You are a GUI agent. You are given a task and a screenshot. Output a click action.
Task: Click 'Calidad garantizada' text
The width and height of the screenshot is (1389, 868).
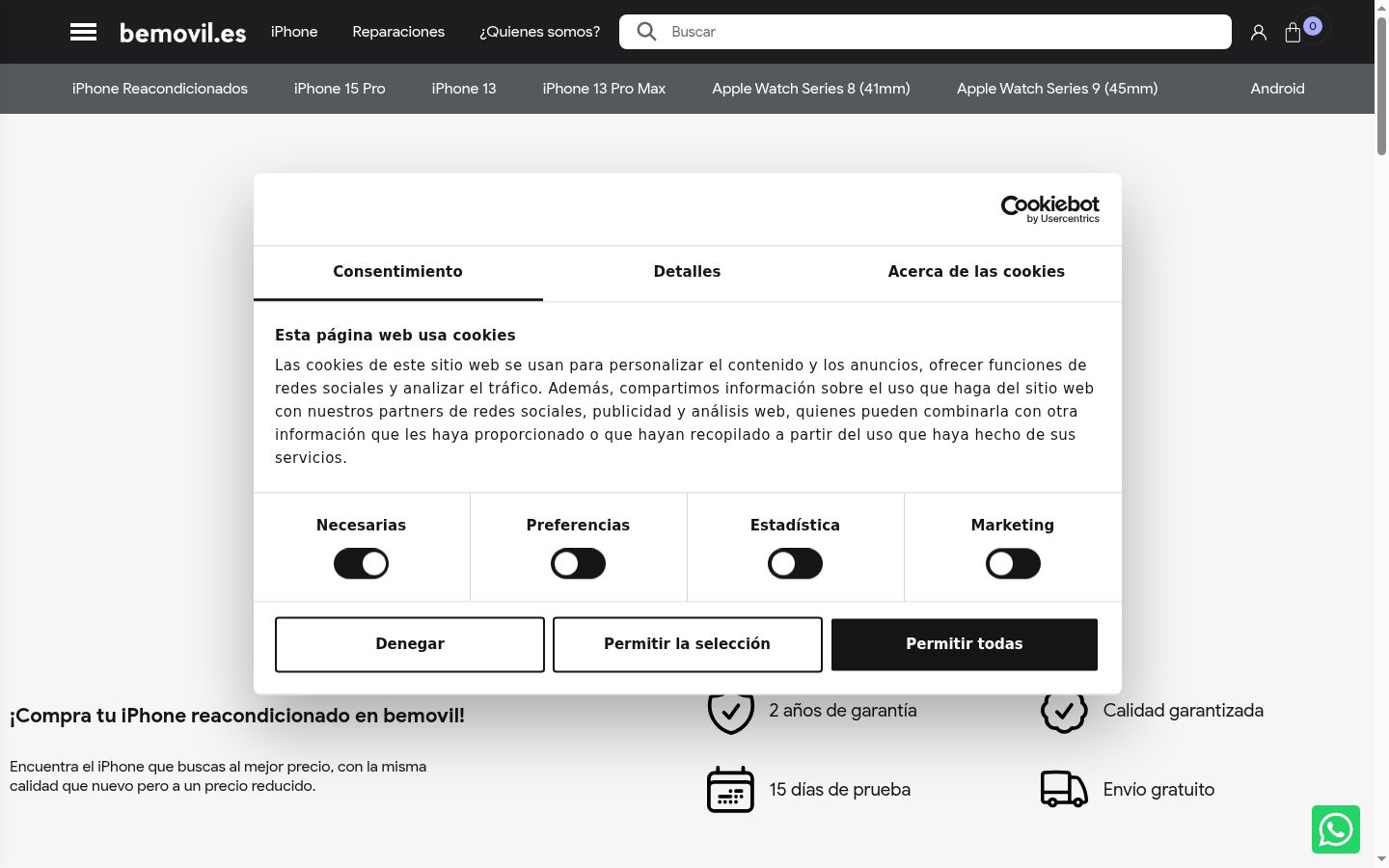tap(1184, 711)
